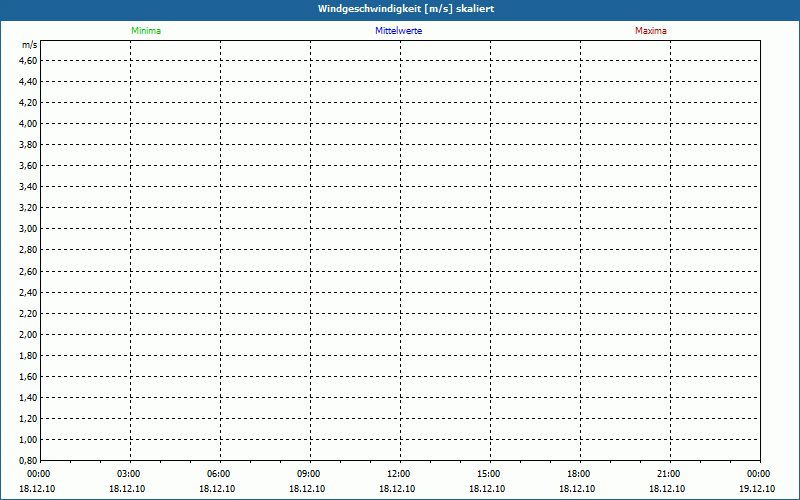Viewport: 800px width, 500px height.
Task: Click the blue Mittelwerte legend label
Action: (x=398, y=31)
